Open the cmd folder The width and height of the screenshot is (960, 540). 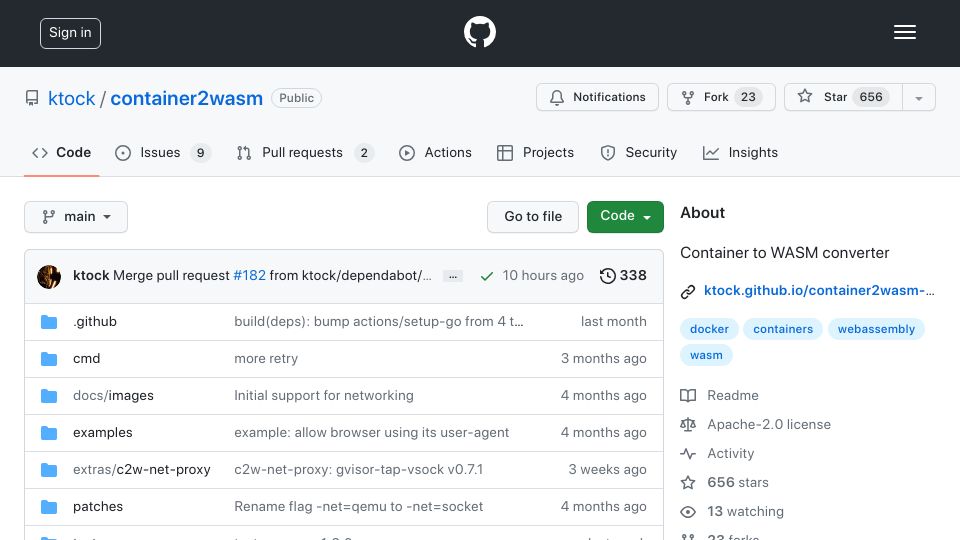click(x=86, y=359)
